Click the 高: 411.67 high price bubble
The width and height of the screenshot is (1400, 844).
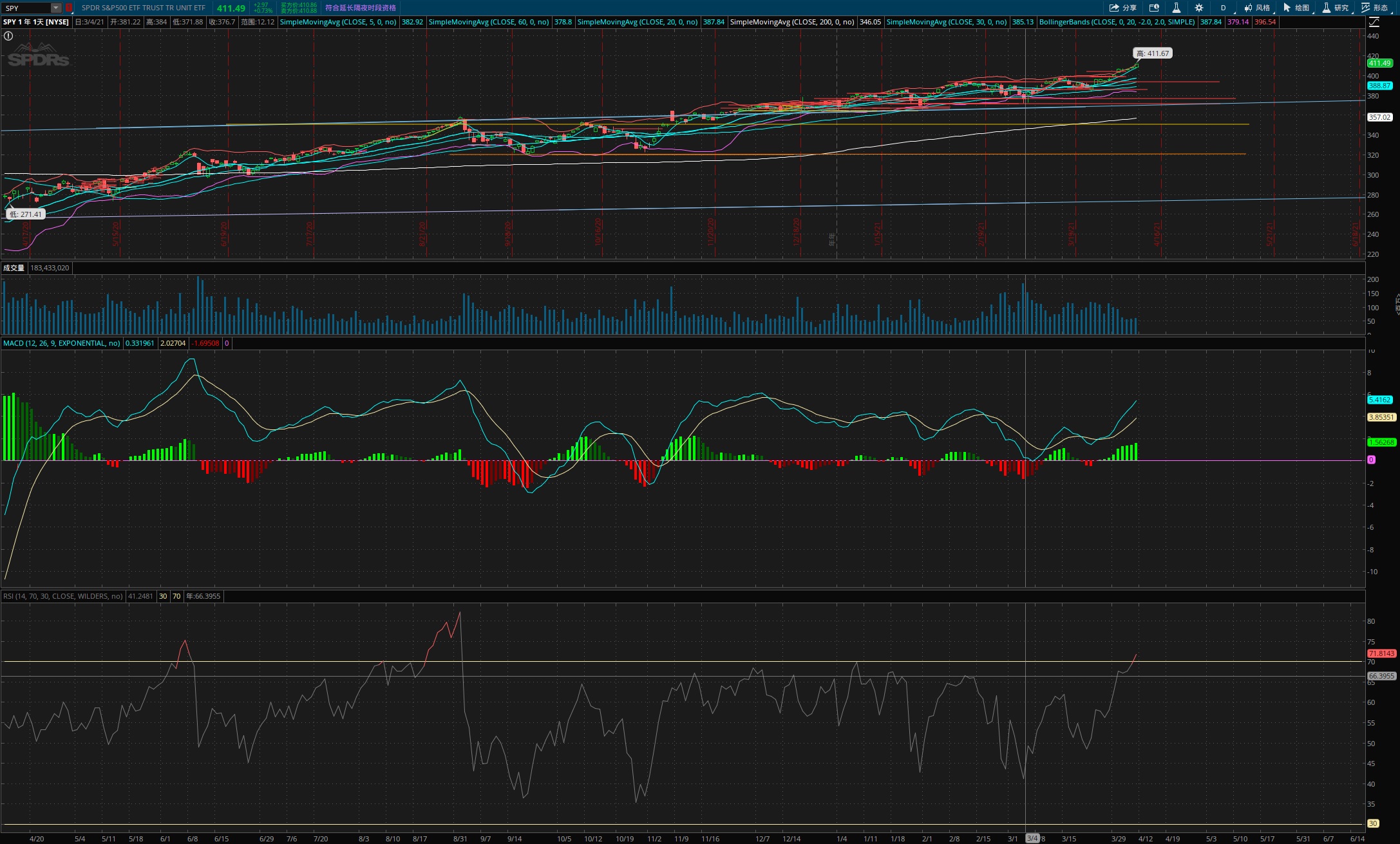[1153, 53]
